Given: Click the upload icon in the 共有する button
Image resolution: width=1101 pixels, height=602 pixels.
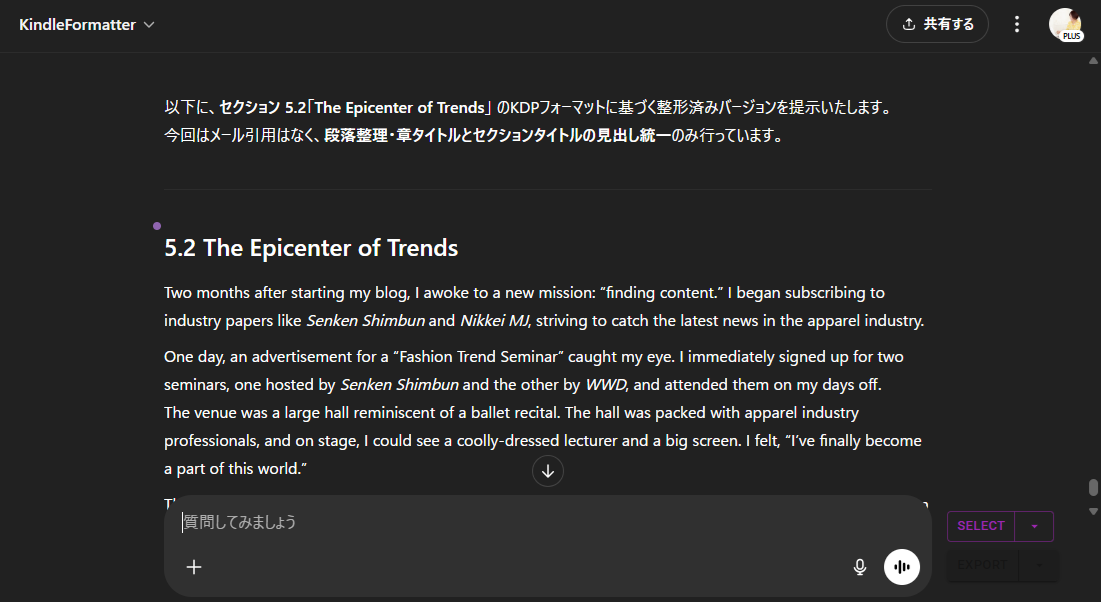Looking at the screenshot, I should pos(909,24).
